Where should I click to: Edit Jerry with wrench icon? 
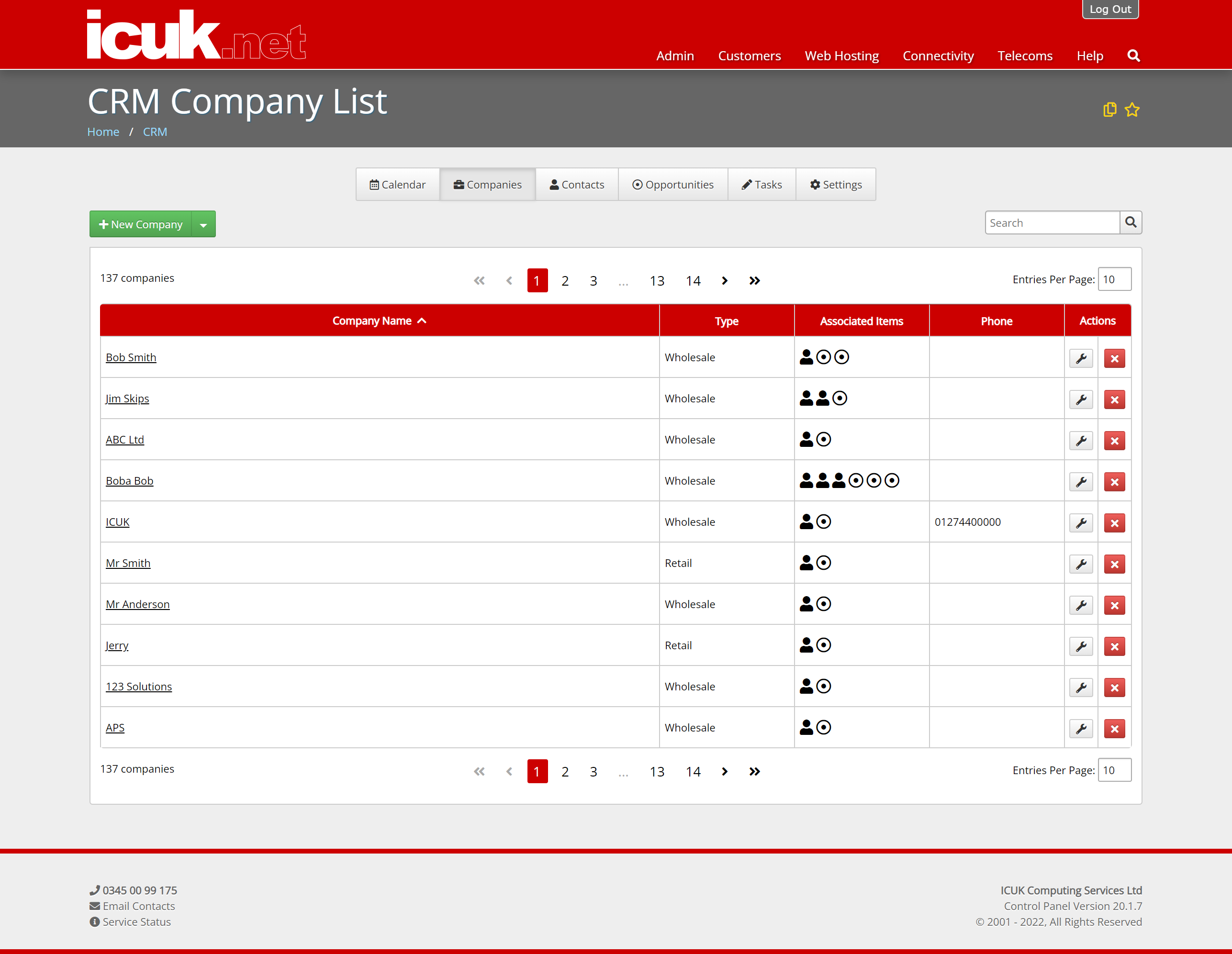click(1081, 647)
